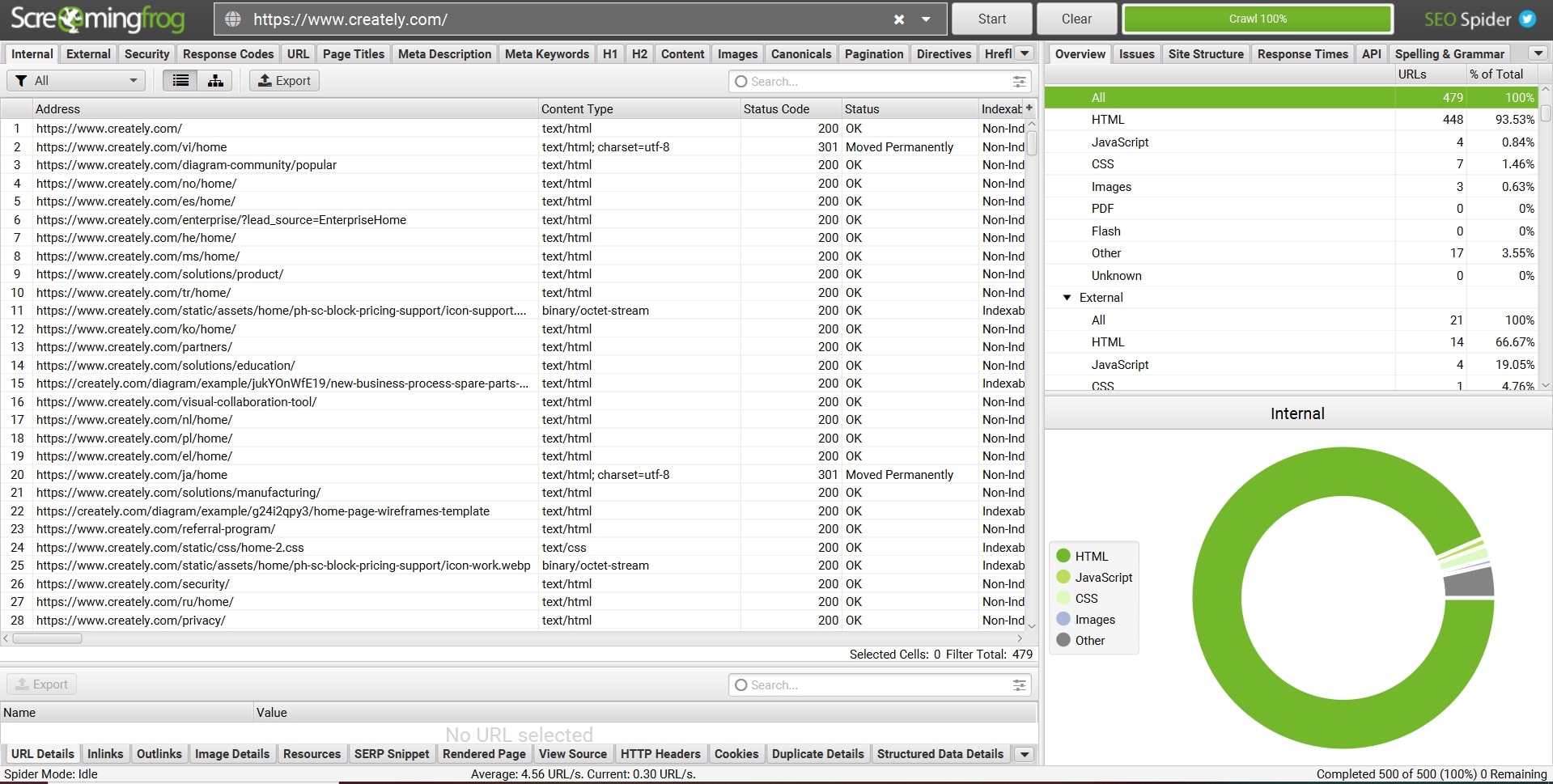Sort by Content Type column header

639,108
